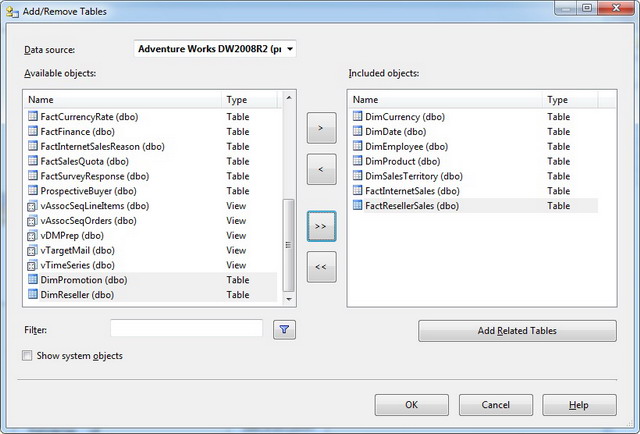
Task: Click the DimPromotion table icon
Action: [33, 280]
